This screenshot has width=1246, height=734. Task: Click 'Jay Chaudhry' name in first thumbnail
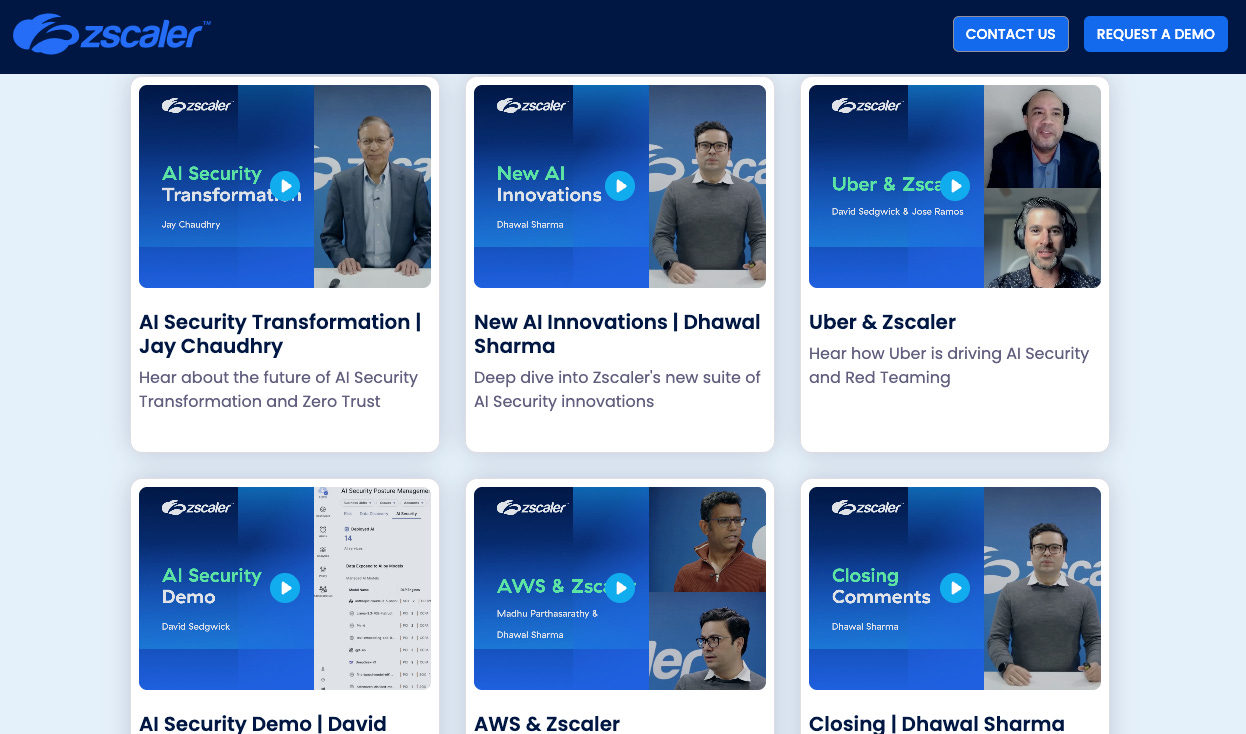pyautogui.click(x=191, y=225)
